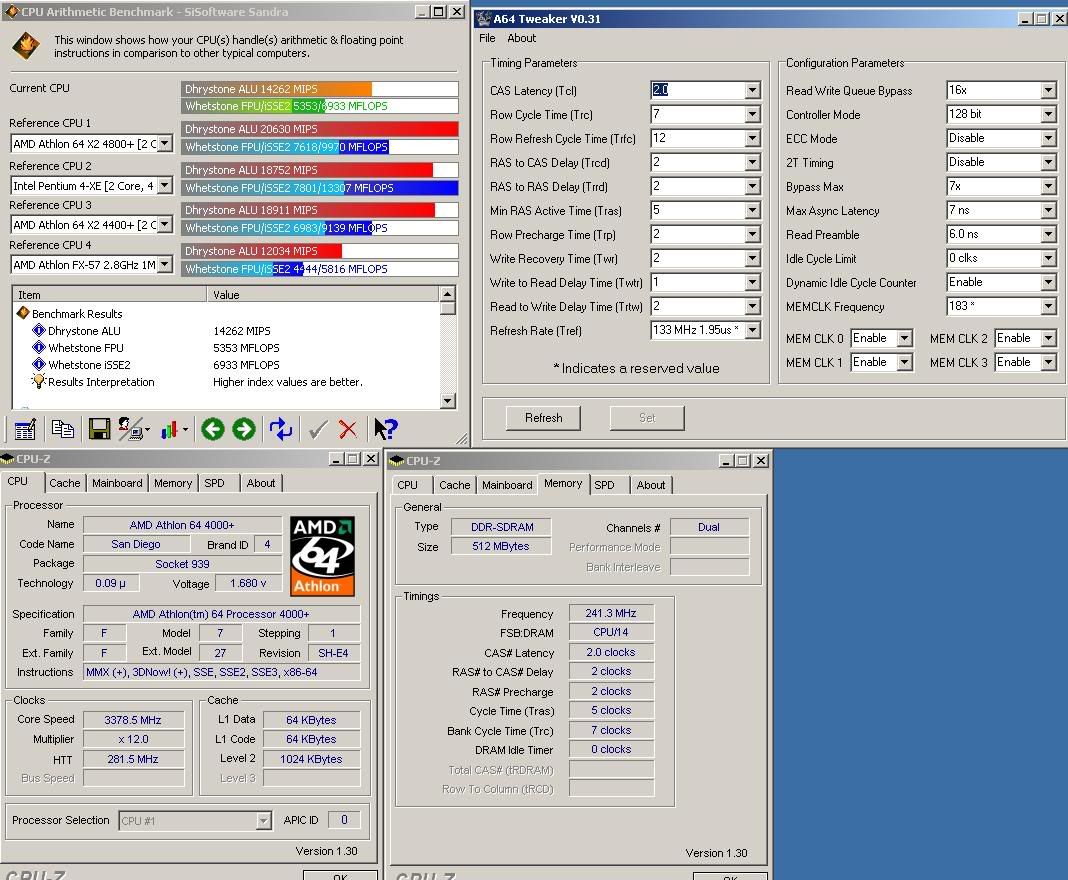The image size is (1068, 880).
Task: Click the diamond icon beside Whetstone iSSE2
Action: 39,364
